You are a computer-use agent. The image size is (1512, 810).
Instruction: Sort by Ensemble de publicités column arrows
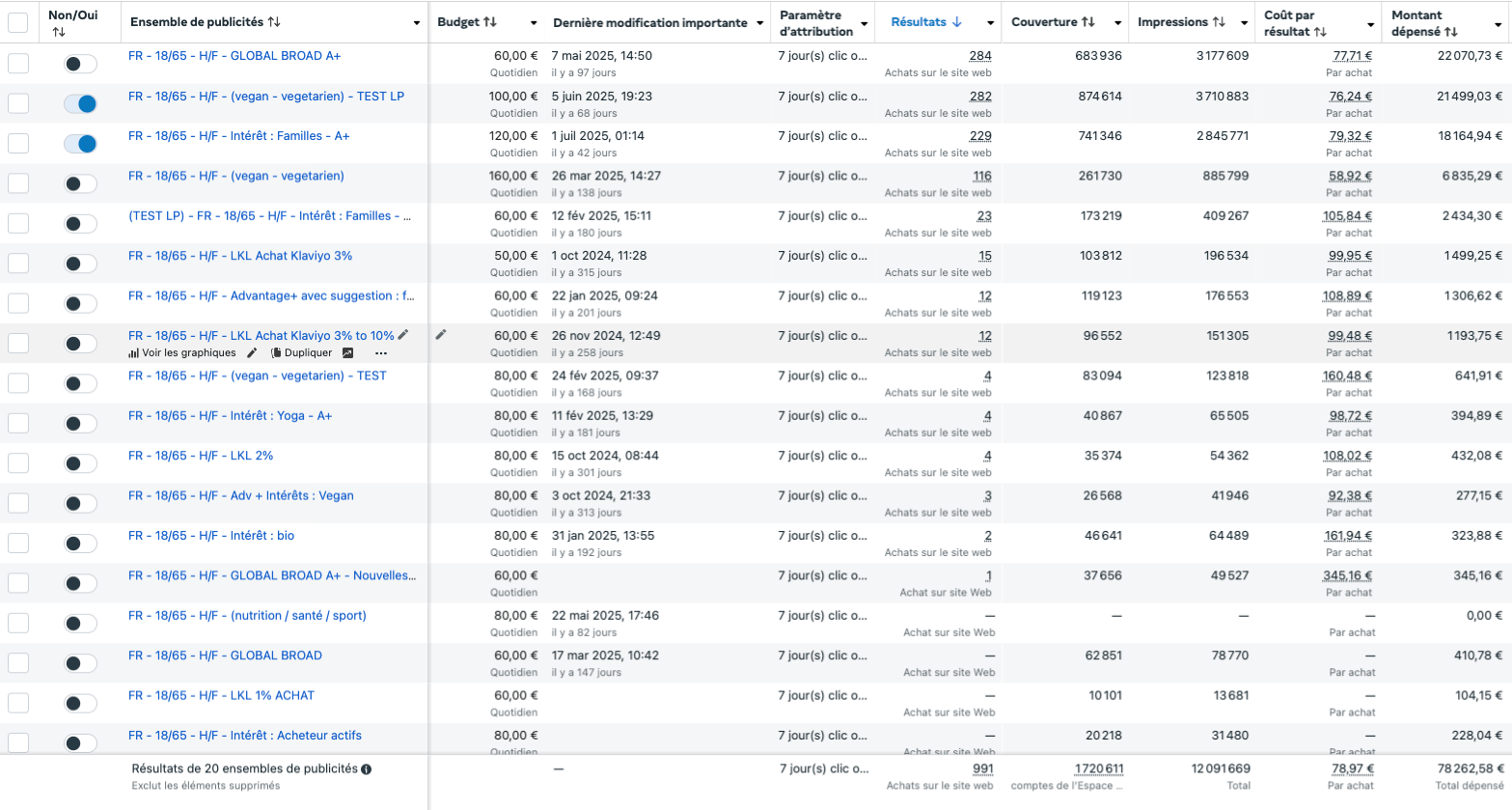point(274,22)
